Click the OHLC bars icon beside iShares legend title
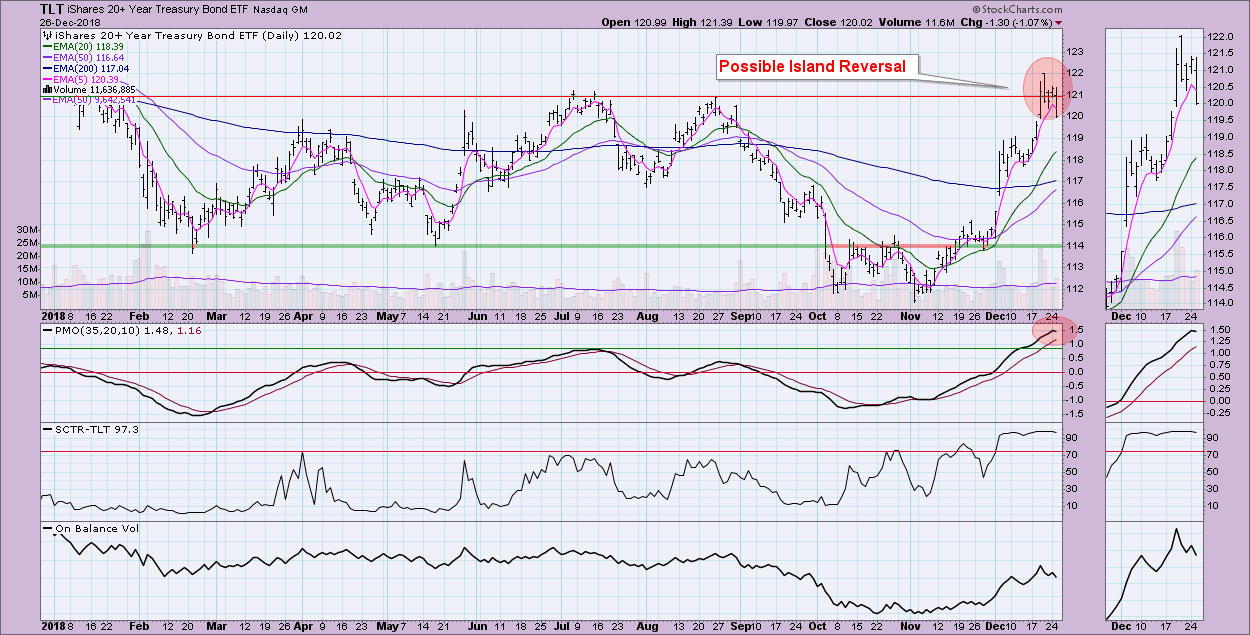Viewport: 1250px width, 635px height. pyautogui.click(x=46, y=36)
